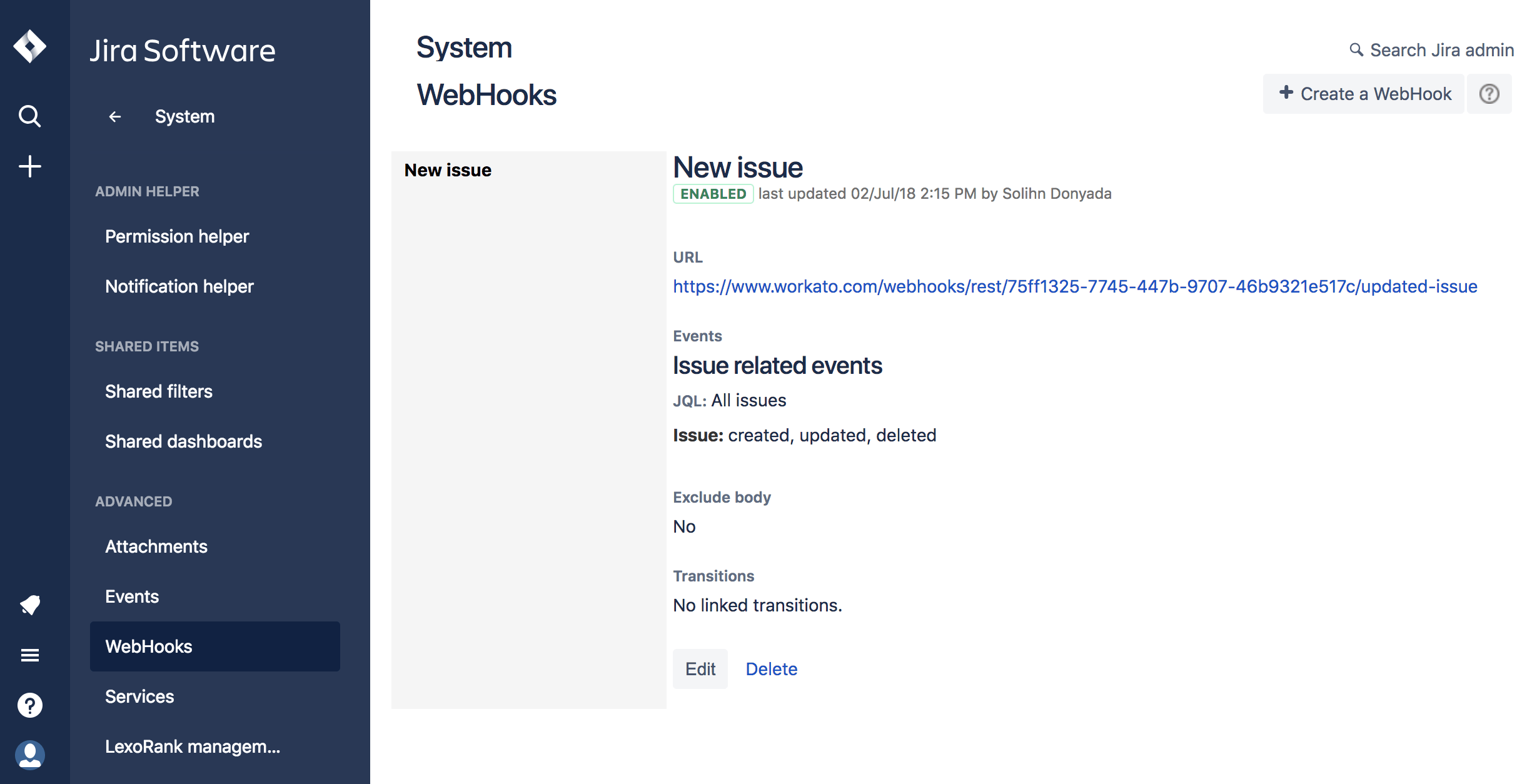Open the Attachments settings page

coord(156,546)
